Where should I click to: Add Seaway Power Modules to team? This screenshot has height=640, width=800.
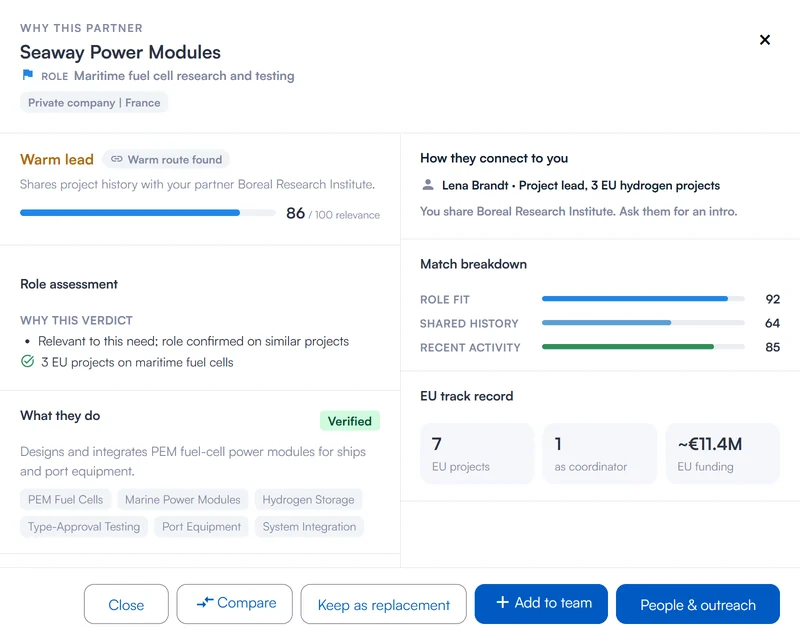point(541,604)
